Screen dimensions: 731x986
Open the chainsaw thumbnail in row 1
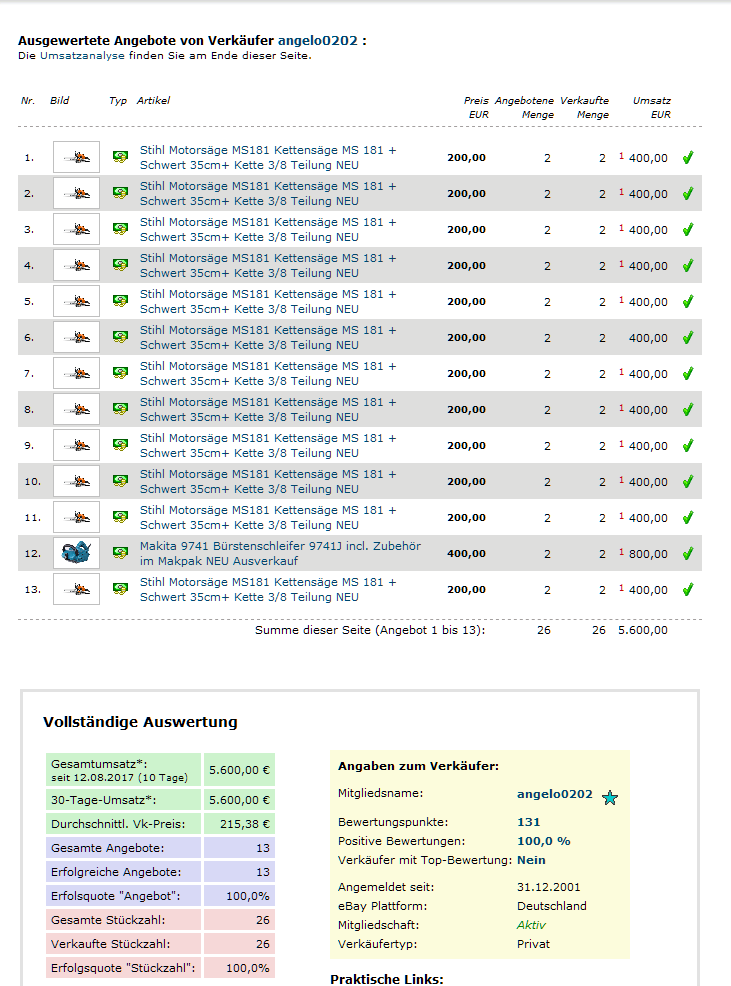point(76,157)
